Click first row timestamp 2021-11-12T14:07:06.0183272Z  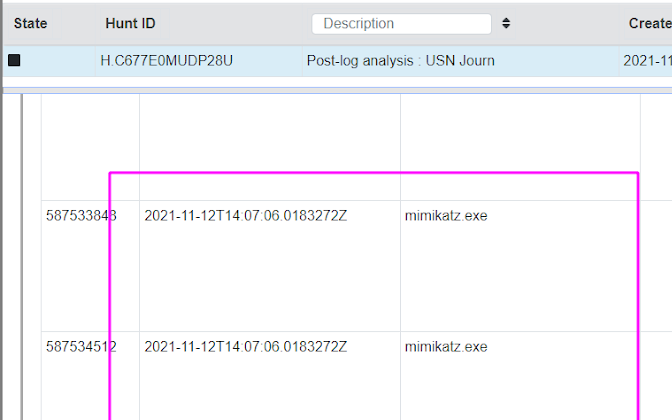[x=245, y=215]
